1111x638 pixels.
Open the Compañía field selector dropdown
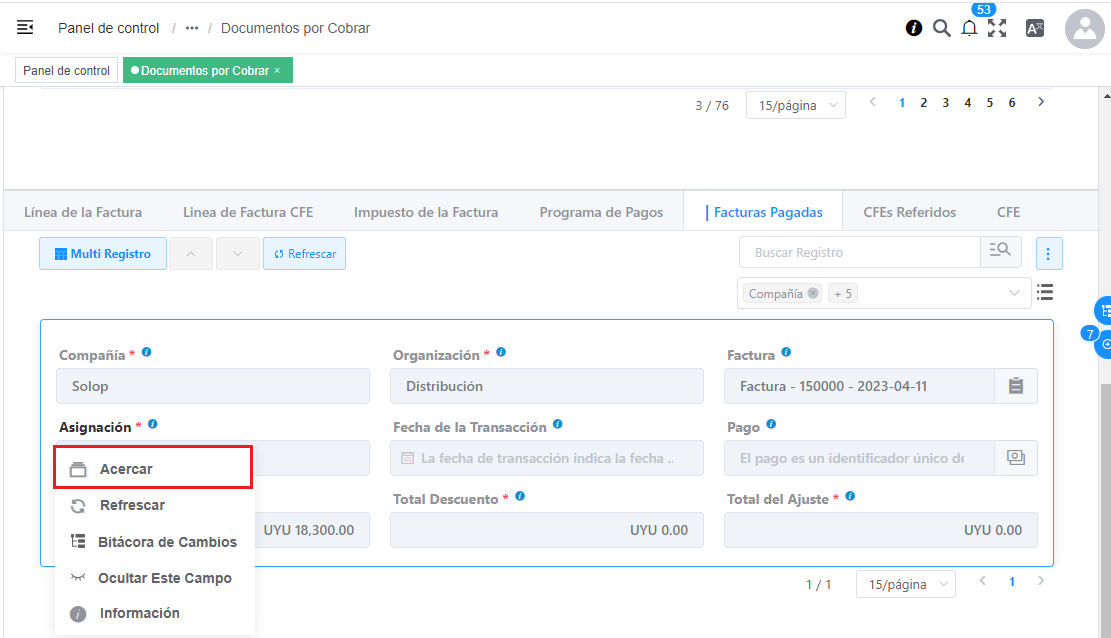pos(1016,293)
